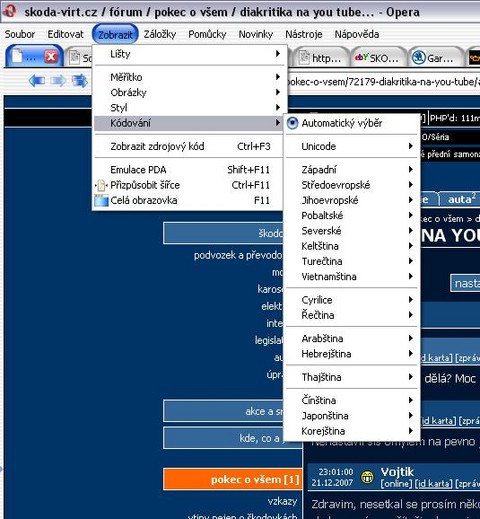Expand the Západní encoding submenu

(352, 170)
